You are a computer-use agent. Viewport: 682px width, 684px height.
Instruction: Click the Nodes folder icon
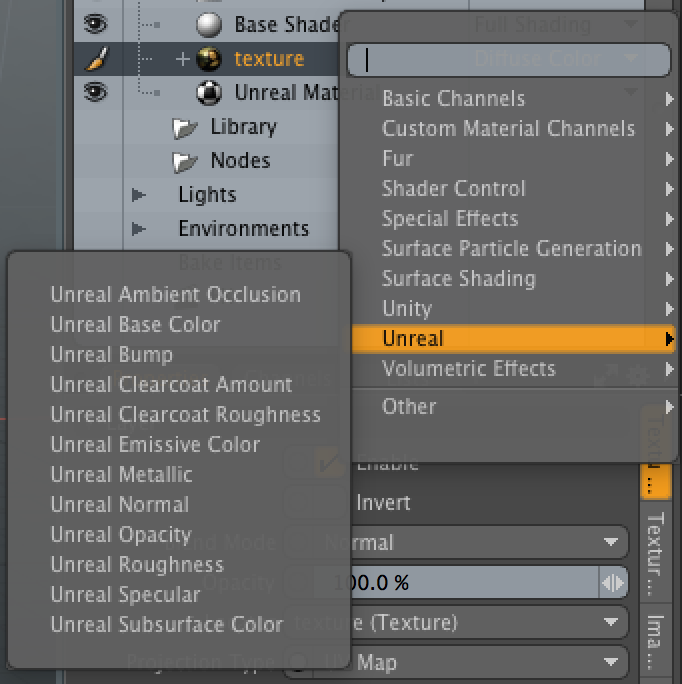(x=185, y=161)
